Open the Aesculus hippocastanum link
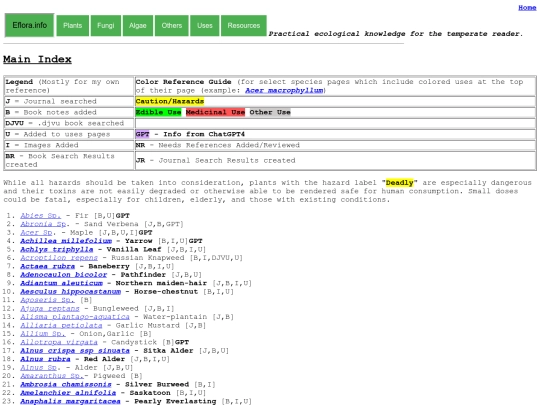The height and width of the screenshot is (405, 540). coord(71,292)
